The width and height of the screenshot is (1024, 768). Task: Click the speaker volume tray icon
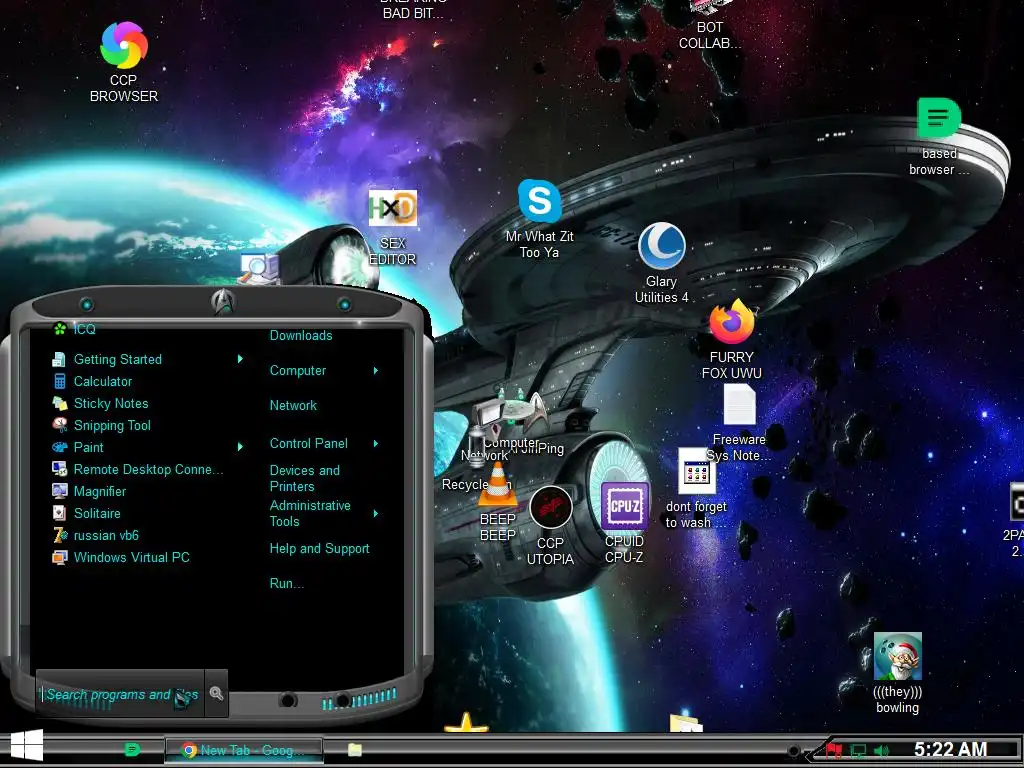881,751
